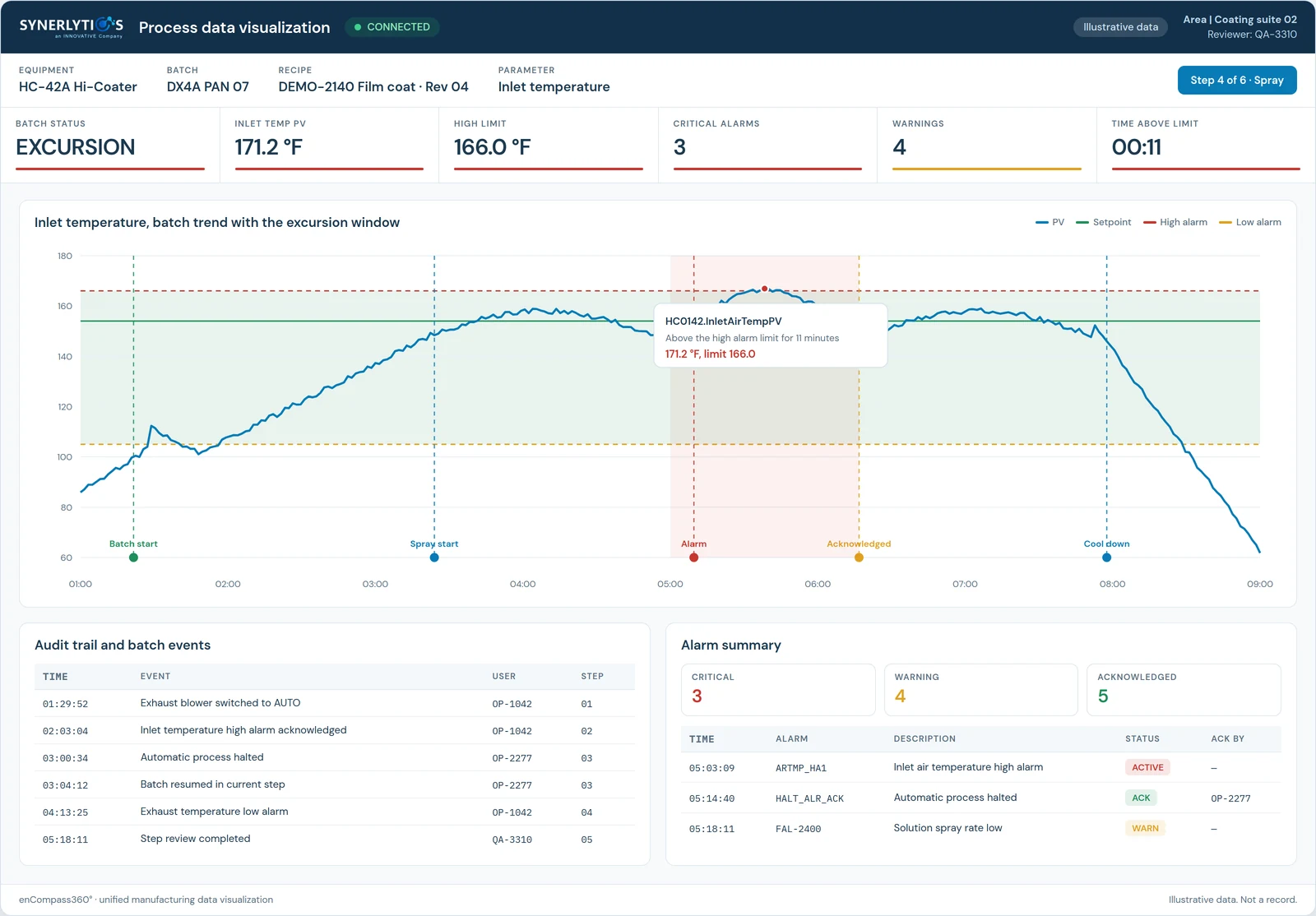
Task: Click the Illustrative data badge in the header
Action: point(1120,27)
